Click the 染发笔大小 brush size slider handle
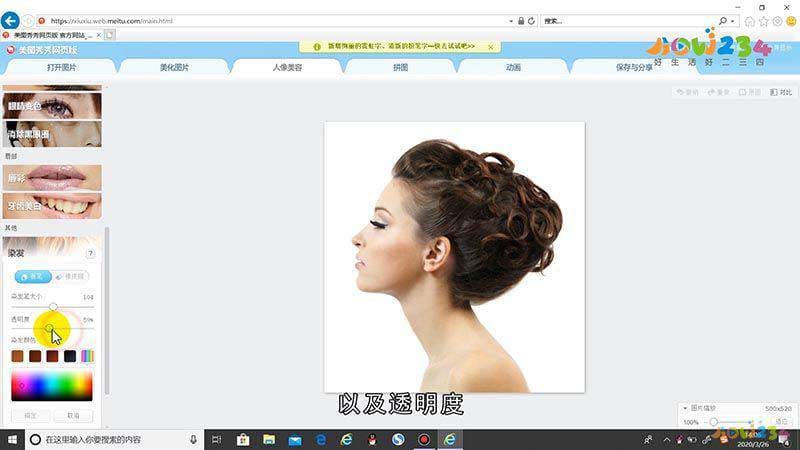This screenshot has height=450, width=800. pyautogui.click(x=53, y=307)
